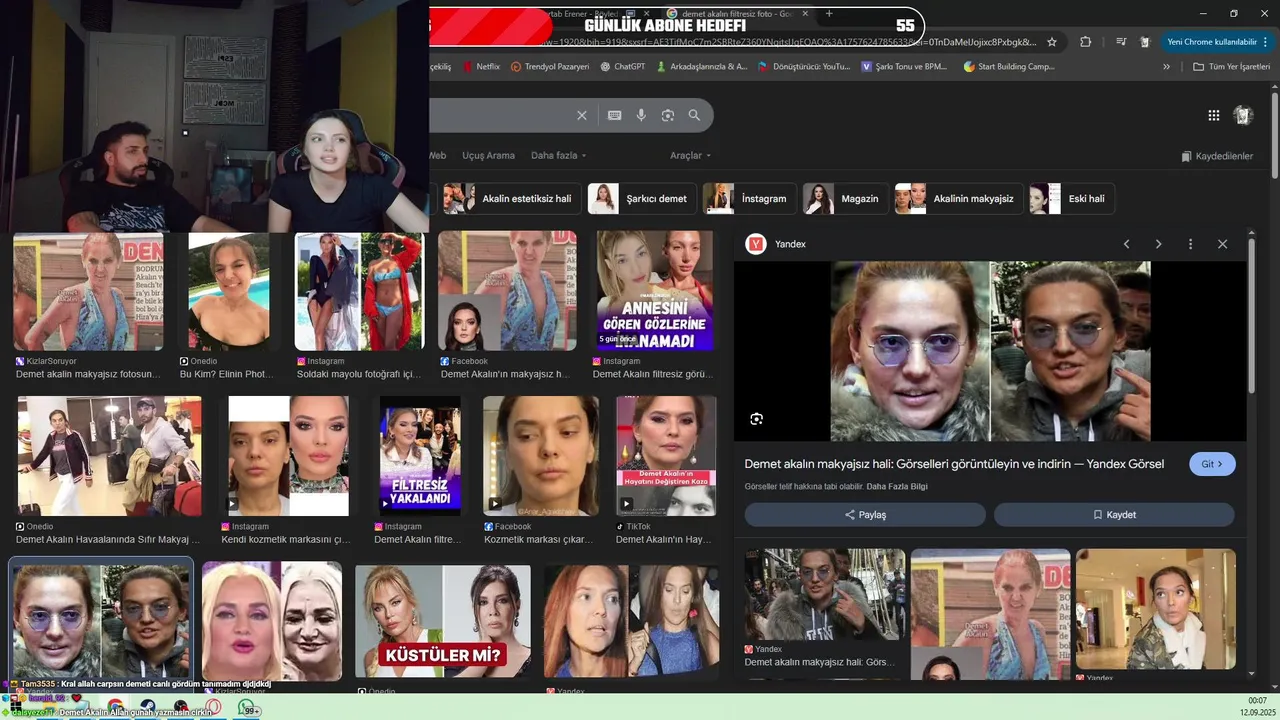Open Şarkı Tonu ve BPM bookmark
Screen dimensions: 1280x720
[904, 67]
